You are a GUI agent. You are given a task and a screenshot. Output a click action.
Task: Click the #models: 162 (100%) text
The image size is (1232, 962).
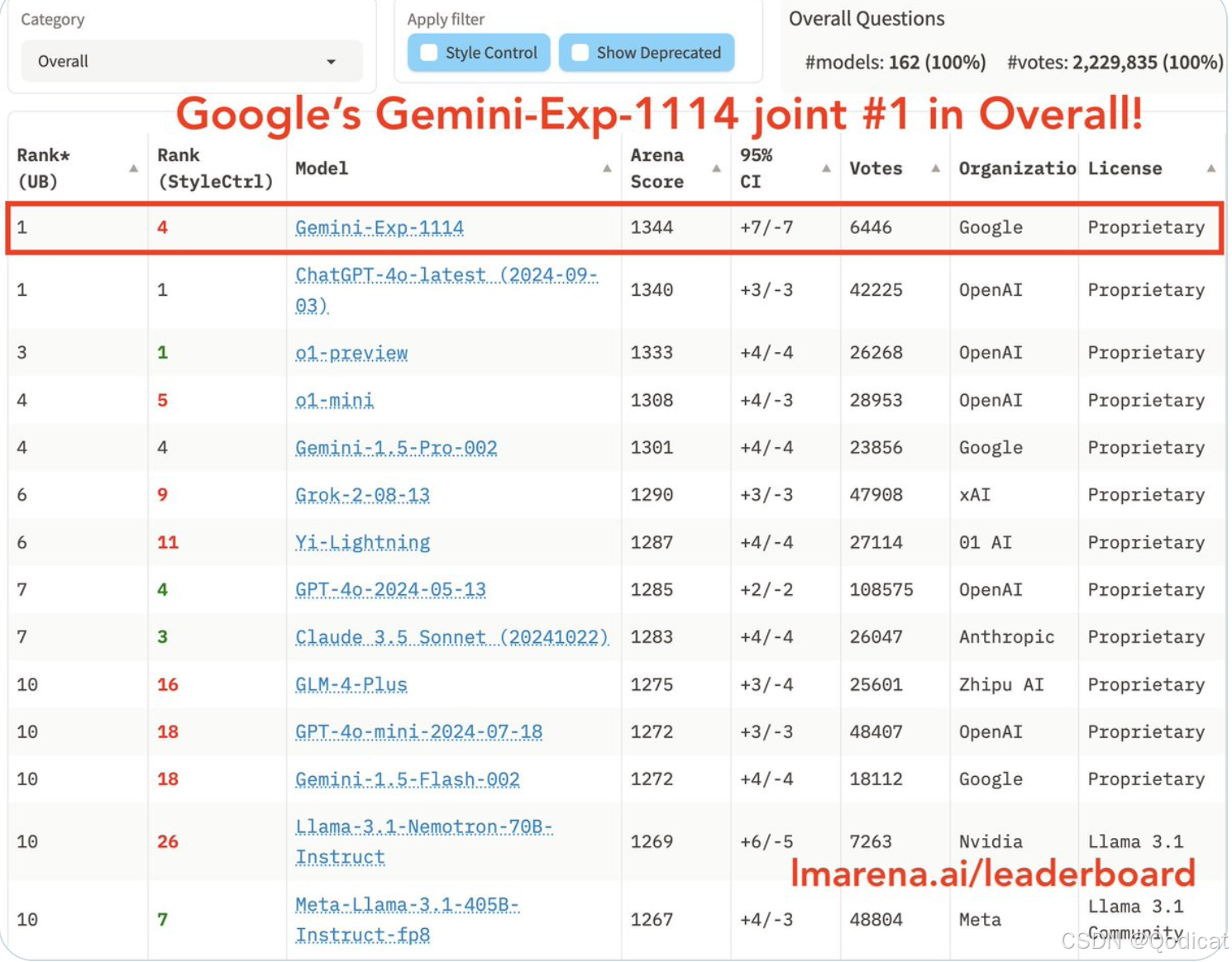click(895, 62)
